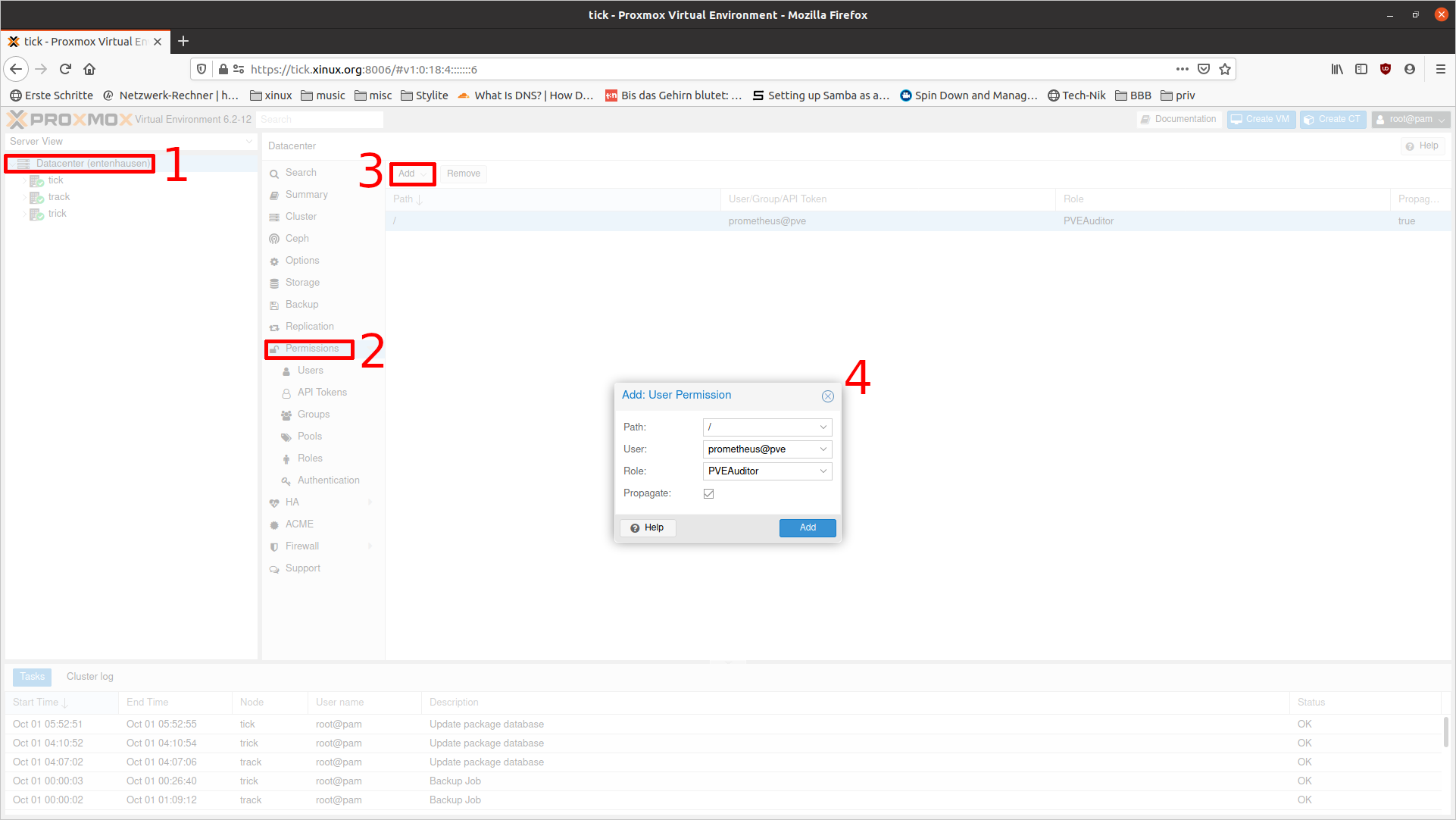The image size is (1456, 820).
Task: Sort by the Start Time column header
Action: (36, 703)
